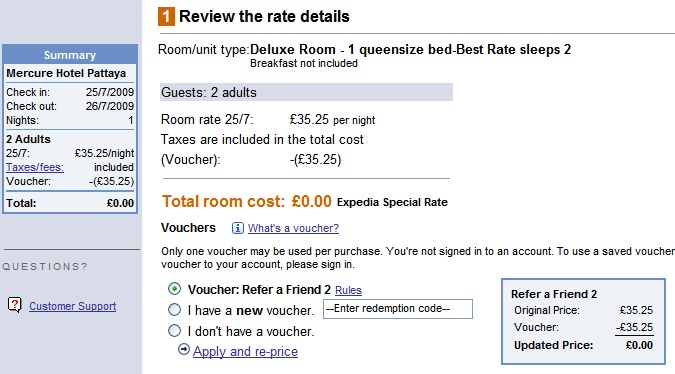Click the Guests: 2 adults bar
This screenshot has width=675, height=374.
tap(306, 92)
